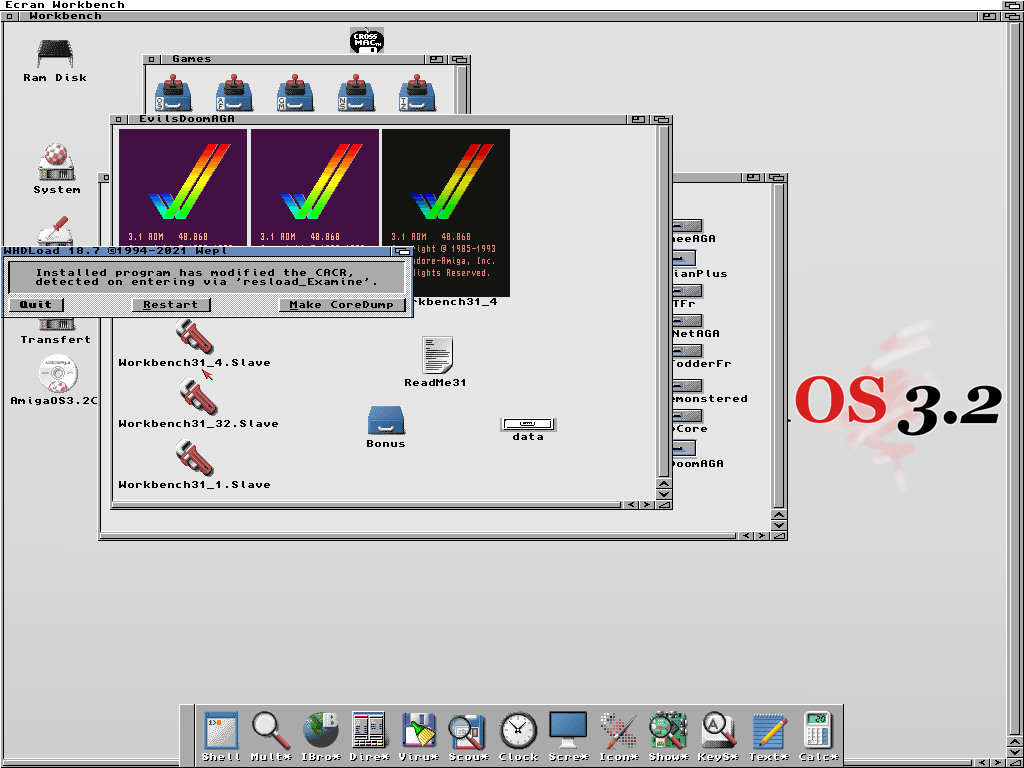1024x768 pixels.
Task: Click the CrossMac icon on Workbench
Action: (366, 40)
